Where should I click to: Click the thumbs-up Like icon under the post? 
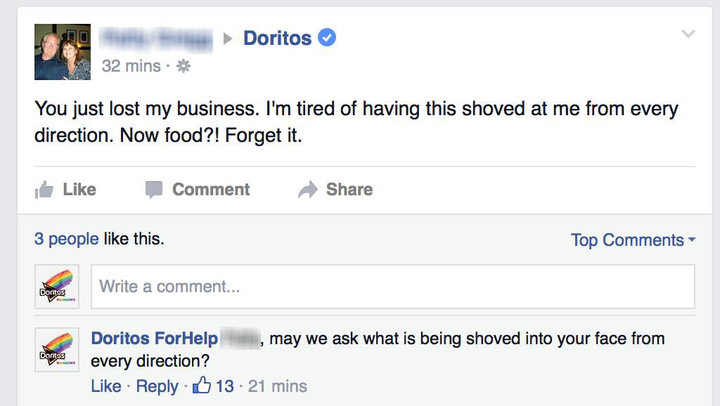tap(44, 189)
